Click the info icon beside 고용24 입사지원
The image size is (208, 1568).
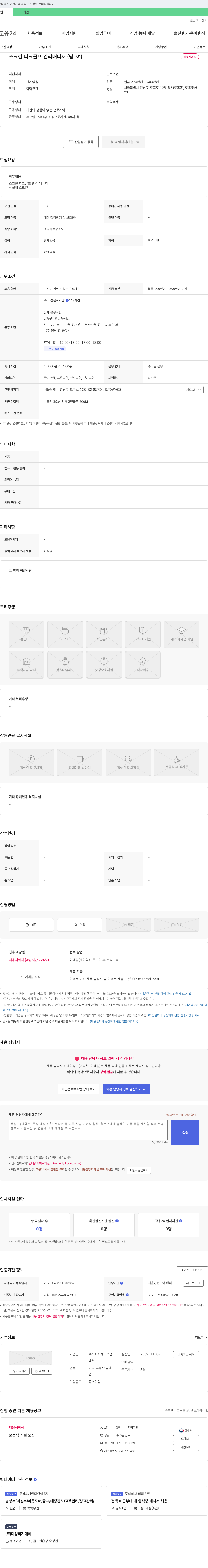[x=180, y=1221]
